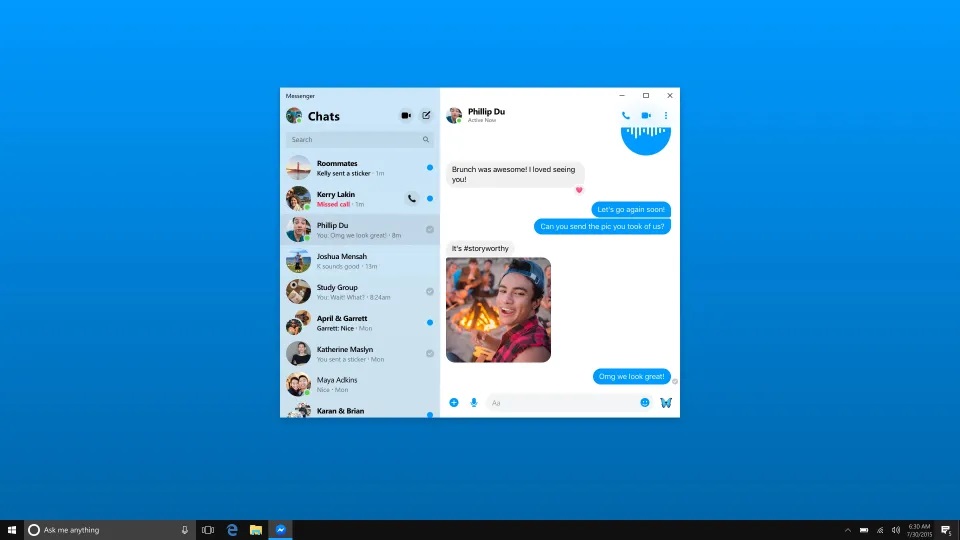Image resolution: width=960 pixels, height=540 pixels.
Task: Open the Roommates group chat
Action: [x=359, y=168]
